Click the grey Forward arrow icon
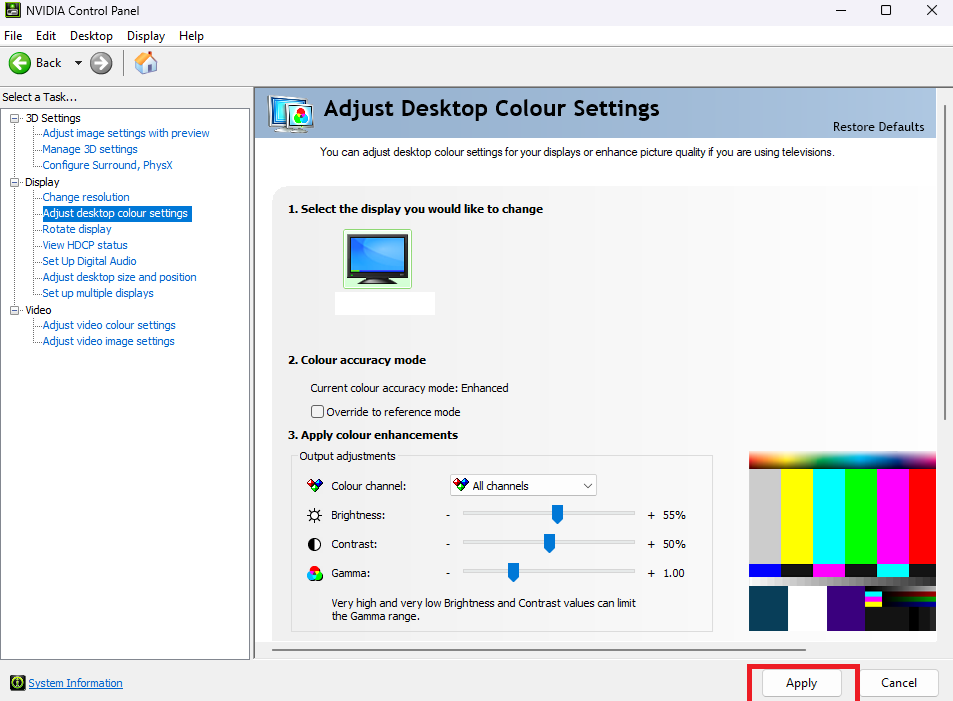Viewport: 953px width, 701px height. click(x=101, y=63)
